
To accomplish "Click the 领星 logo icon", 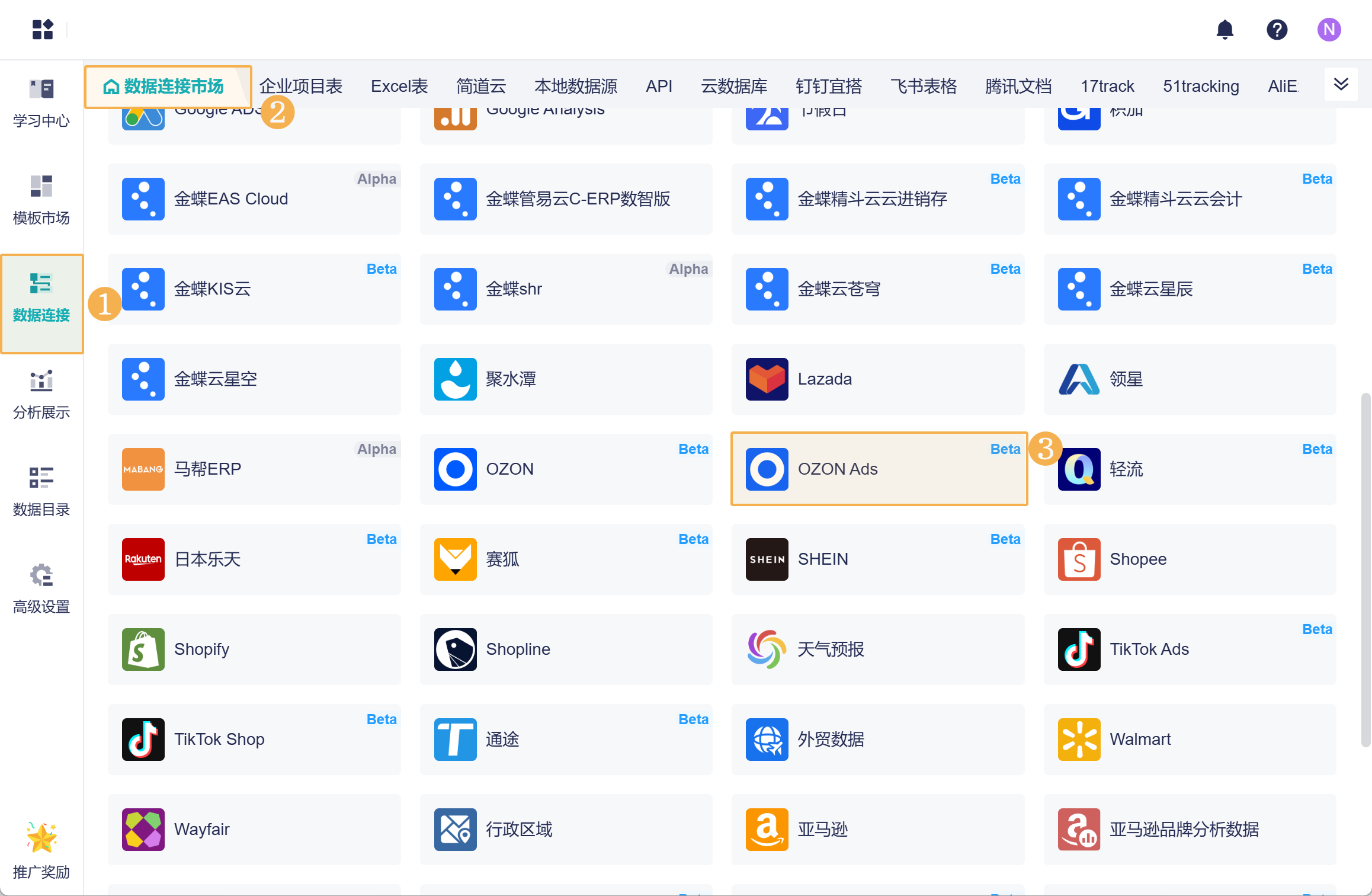I will (1079, 379).
